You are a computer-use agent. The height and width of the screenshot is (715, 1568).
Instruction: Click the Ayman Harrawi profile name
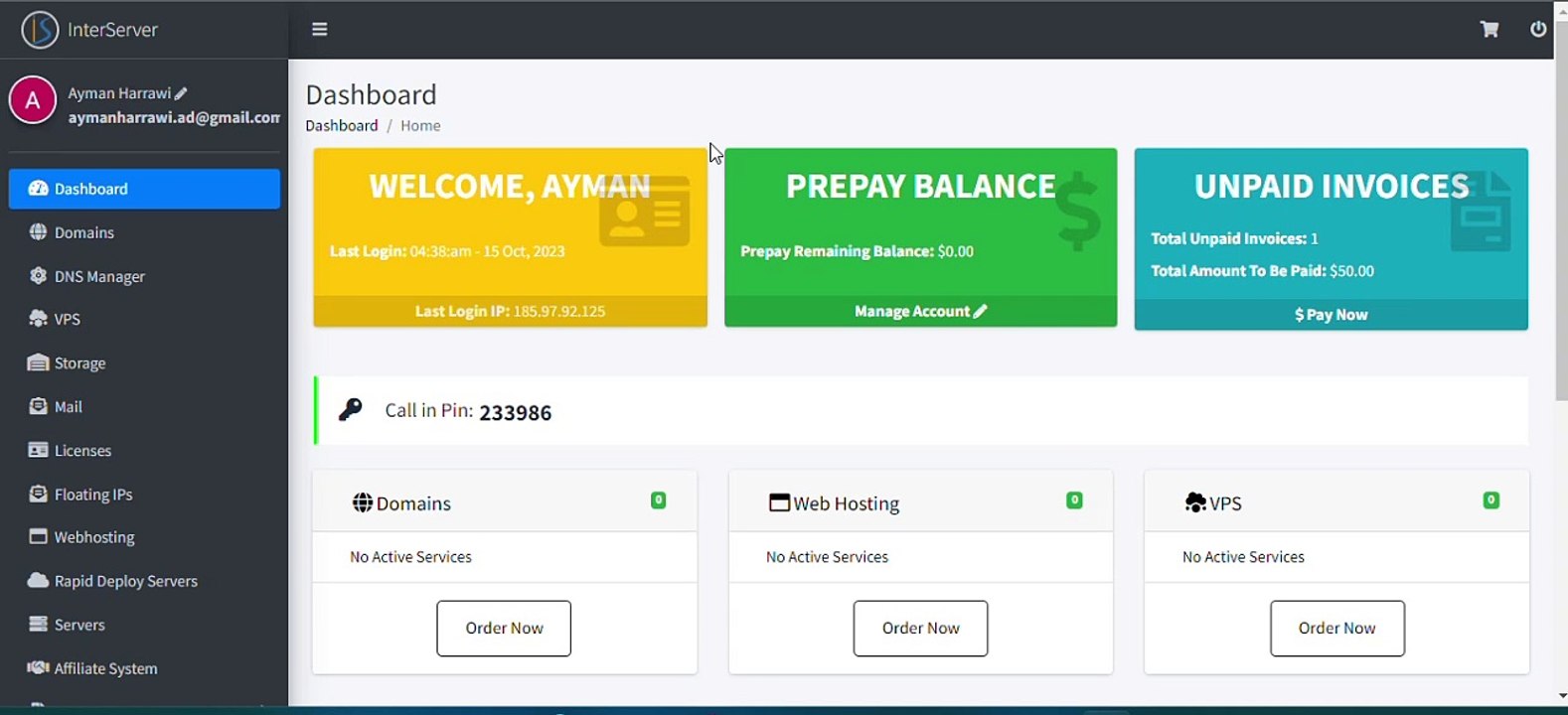[119, 93]
